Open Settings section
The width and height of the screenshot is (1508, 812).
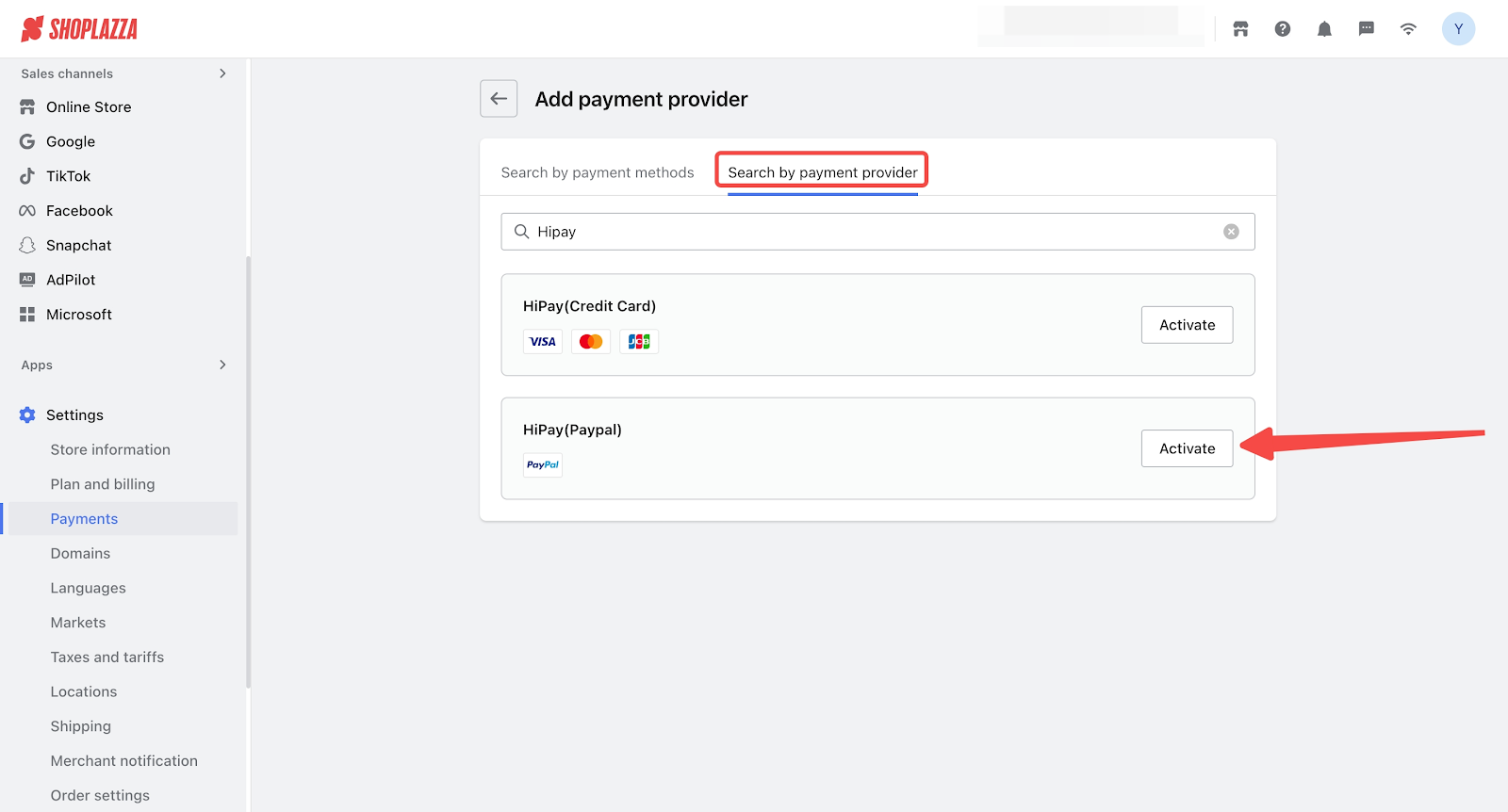[x=74, y=414]
